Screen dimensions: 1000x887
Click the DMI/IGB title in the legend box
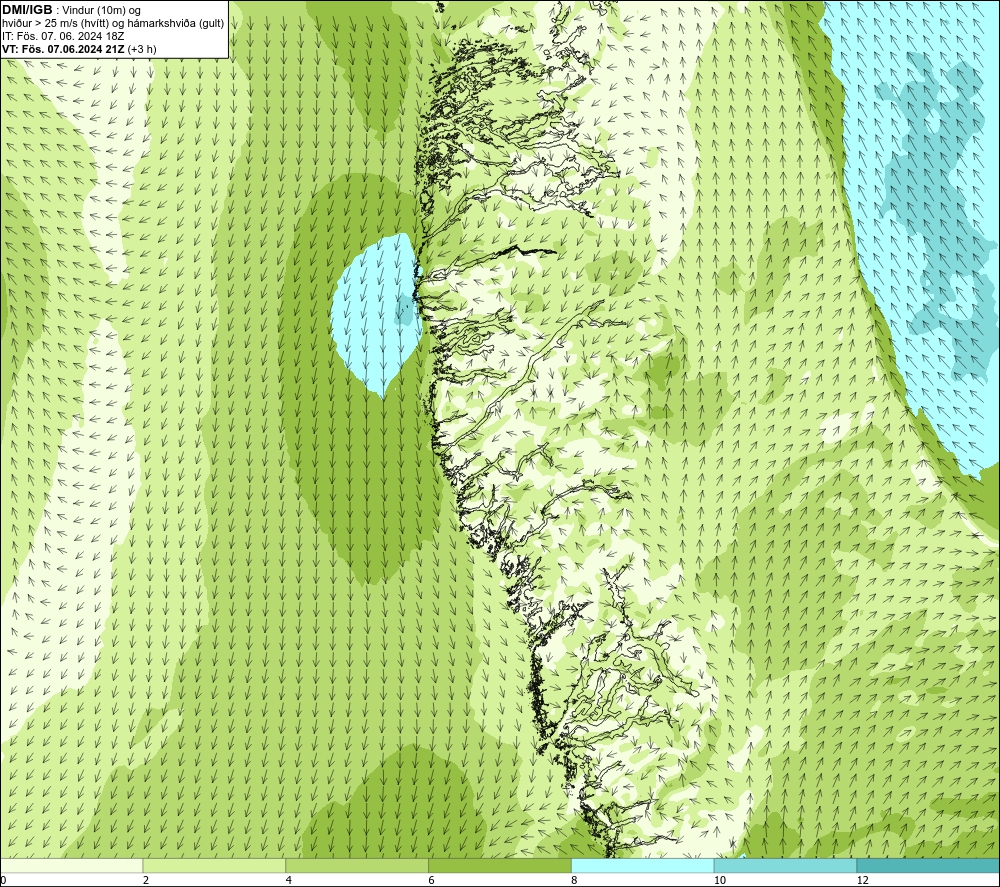[27, 10]
